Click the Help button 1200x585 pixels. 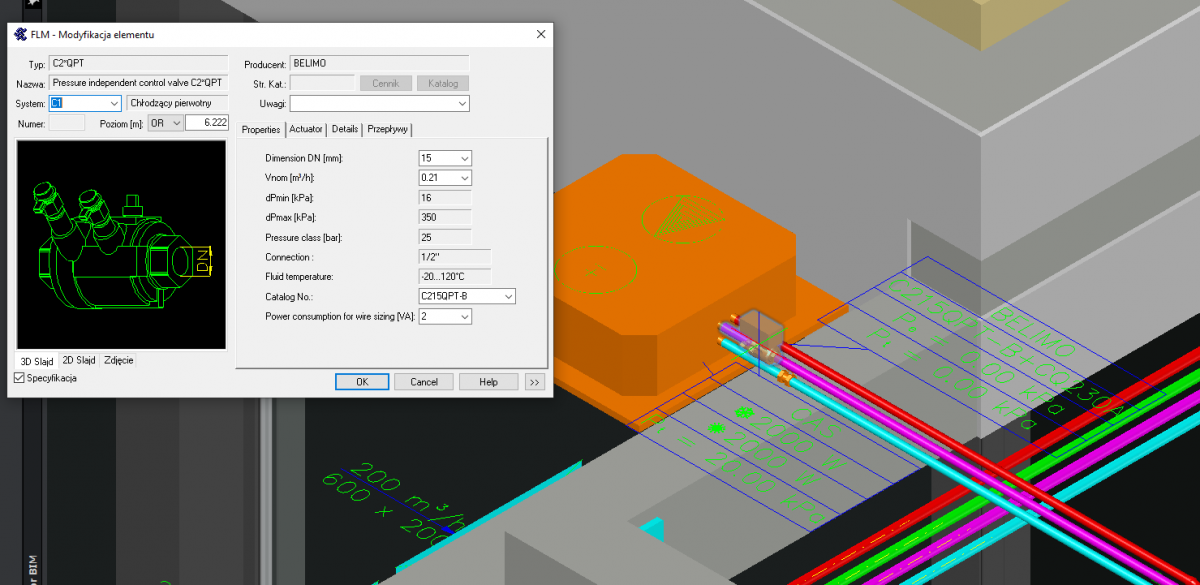point(488,382)
